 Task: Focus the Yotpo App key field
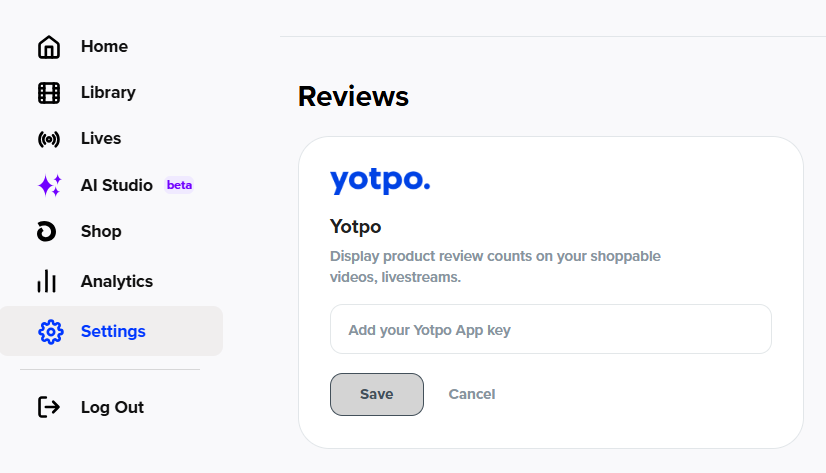(551, 329)
